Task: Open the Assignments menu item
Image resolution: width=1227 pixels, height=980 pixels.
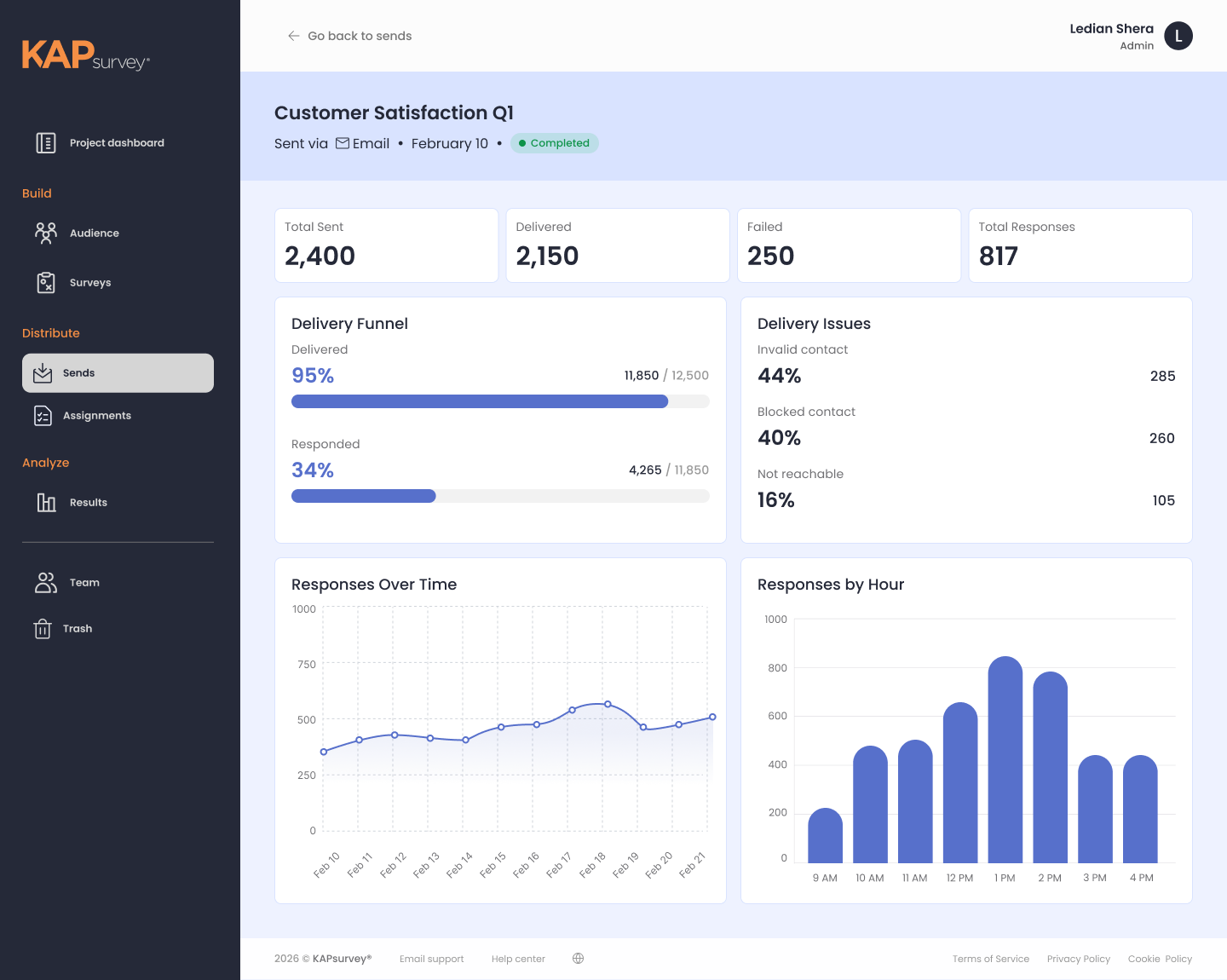Action: coord(118,416)
